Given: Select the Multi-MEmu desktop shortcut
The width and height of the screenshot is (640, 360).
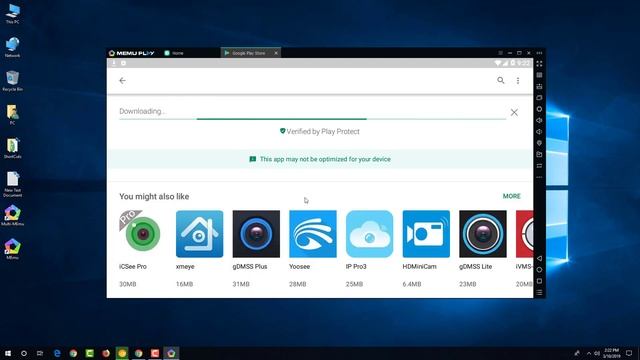Looking at the screenshot, I should click(12, 216).
